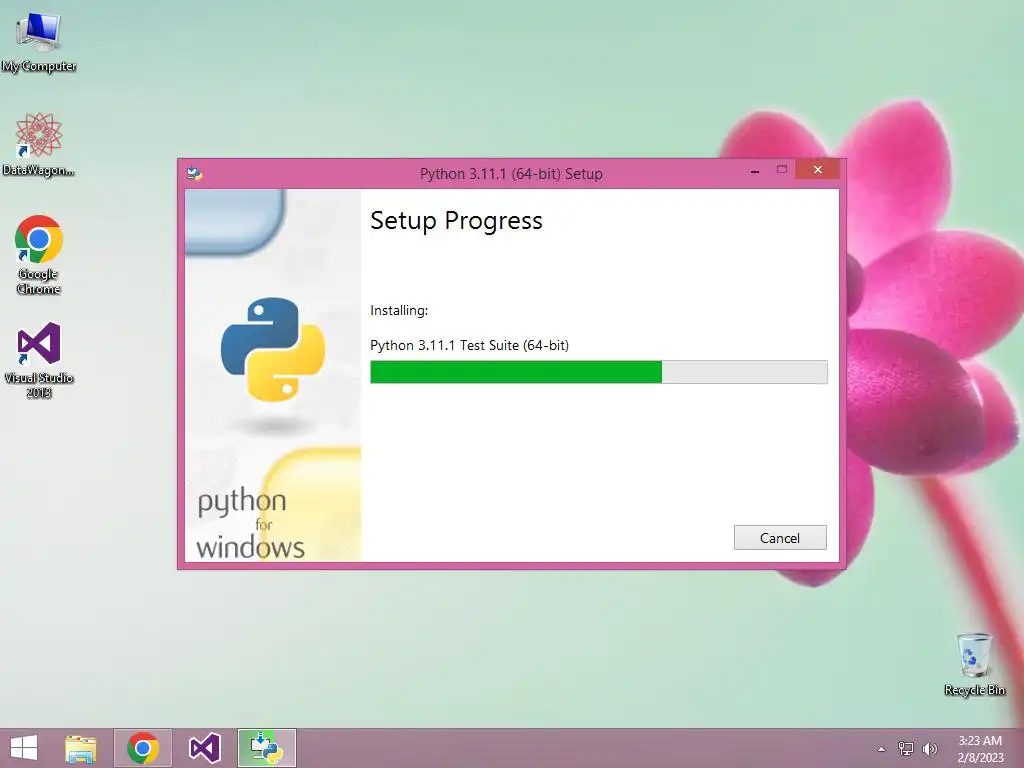Open Visual Studio from the taskbar
The height and width of the screenshot is (768, 1024).
point(204,748)
